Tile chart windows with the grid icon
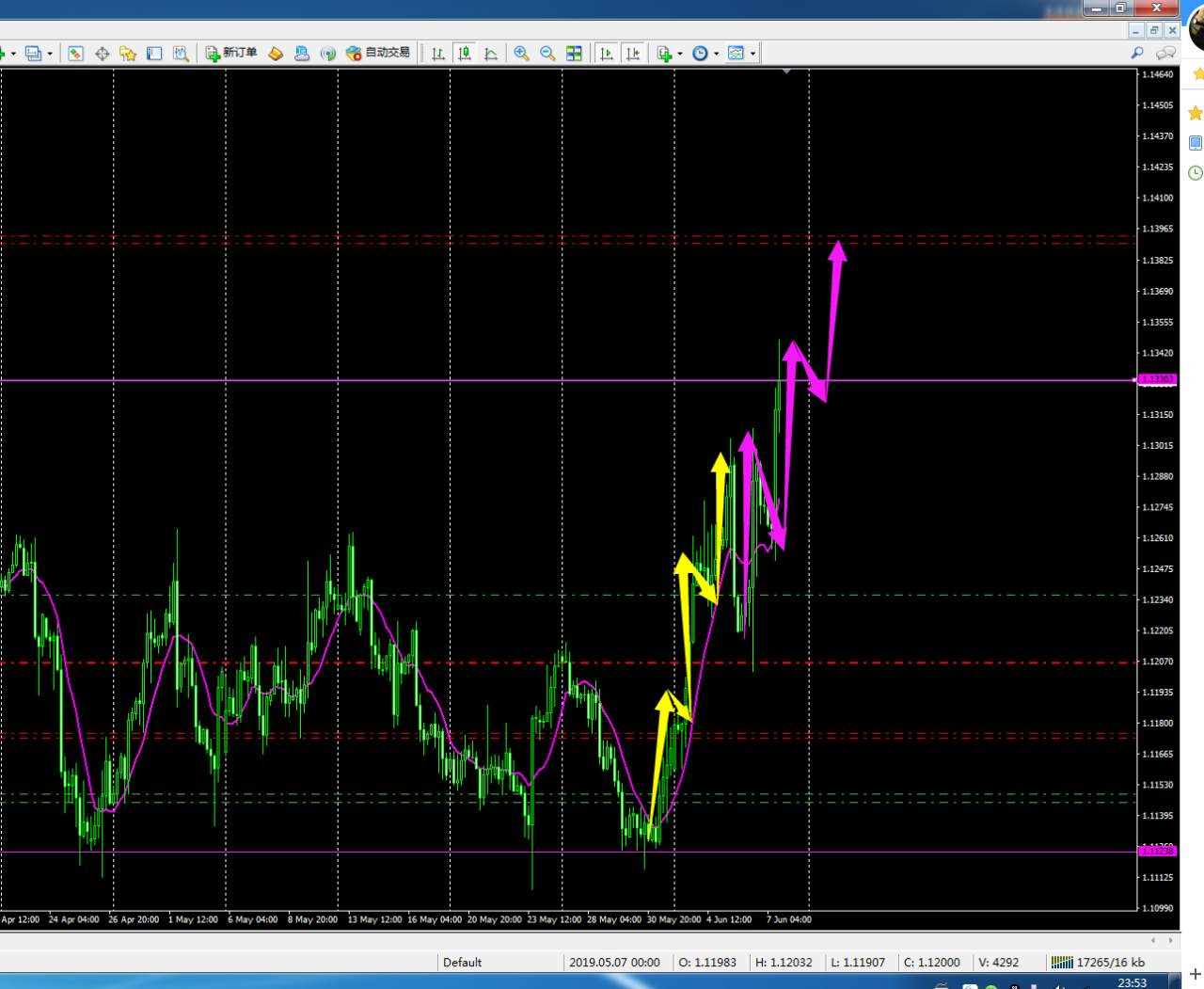Viewport: 1204px width, 989px height. (x=574, y=54)
